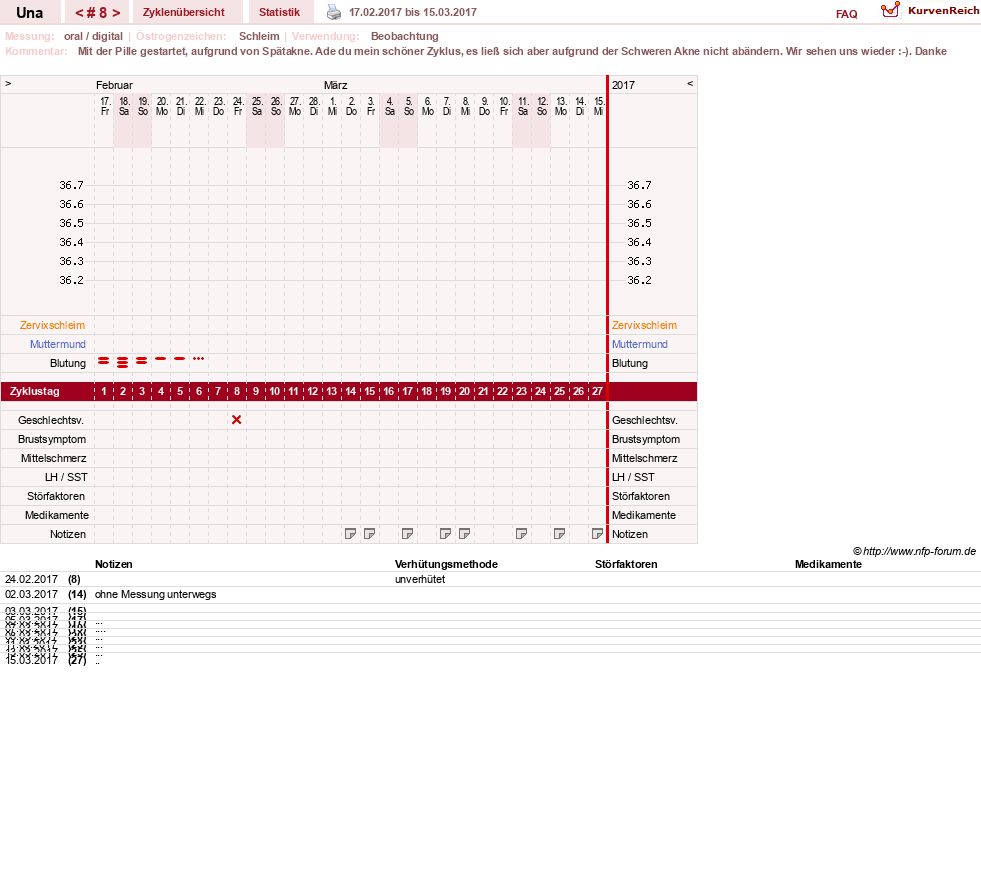Image resolution: width=981 pixels, height=883 pixels.
Task: Click the notes table row dated 15.03.2017
Action: (490, 660)
